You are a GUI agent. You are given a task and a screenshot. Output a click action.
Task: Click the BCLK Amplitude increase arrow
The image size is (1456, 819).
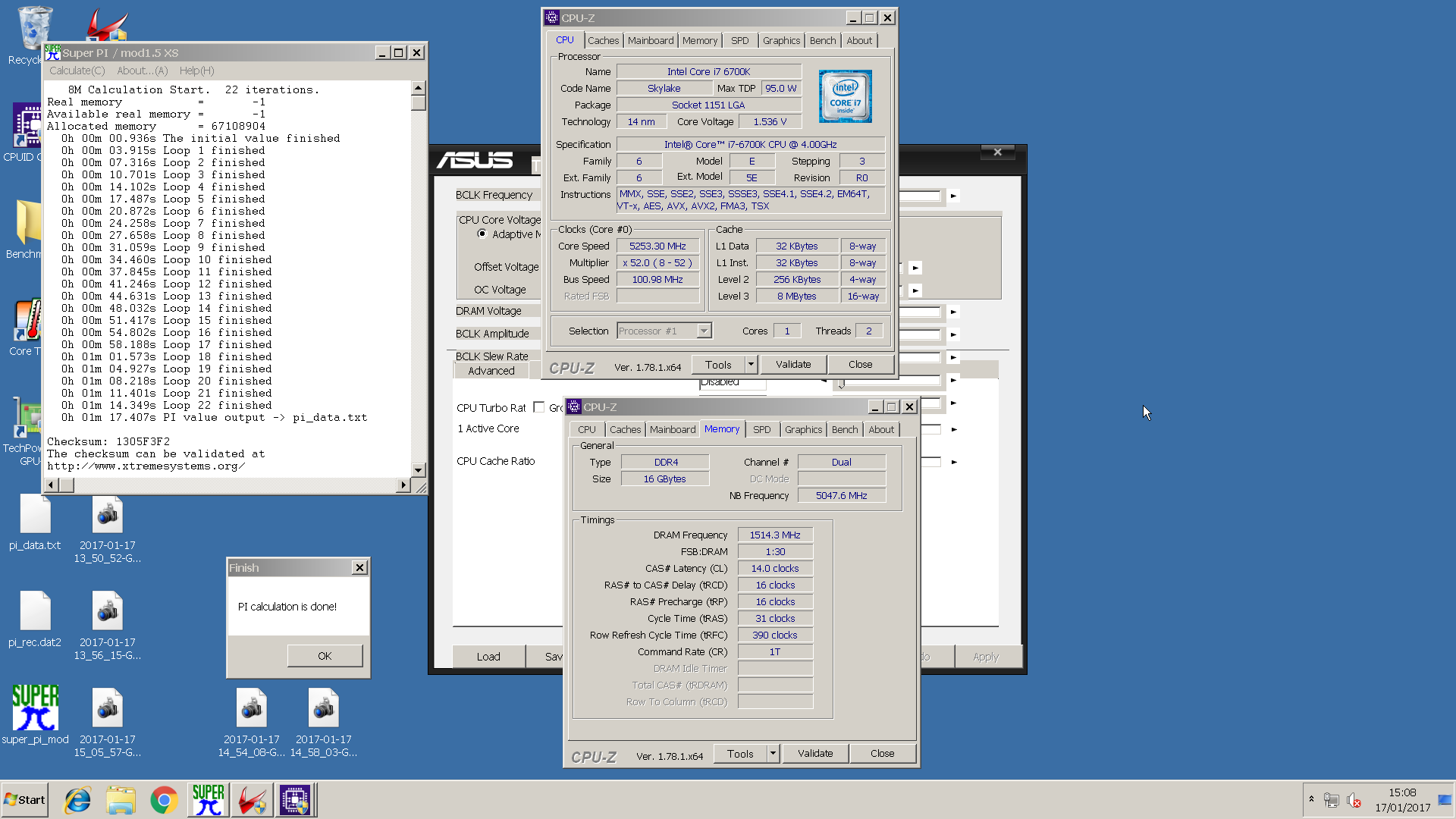pyautogui.click(x=953, y=334)
